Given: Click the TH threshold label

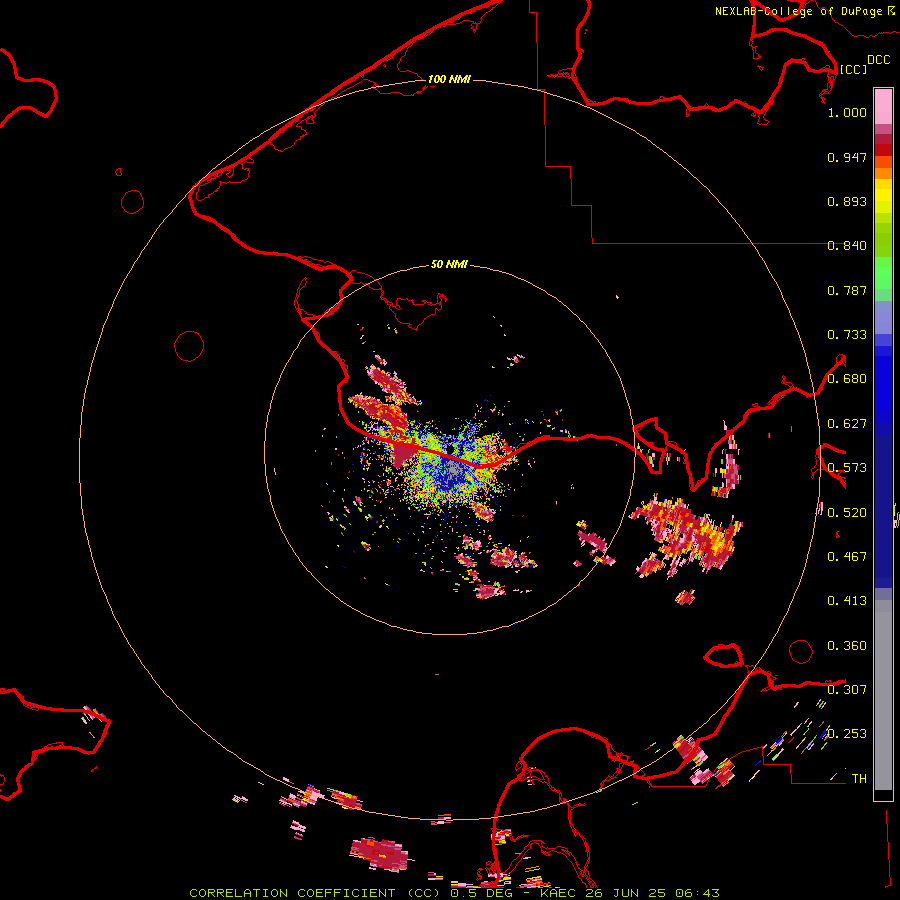Looking at the screenshot, I should (x=859, y=779).
